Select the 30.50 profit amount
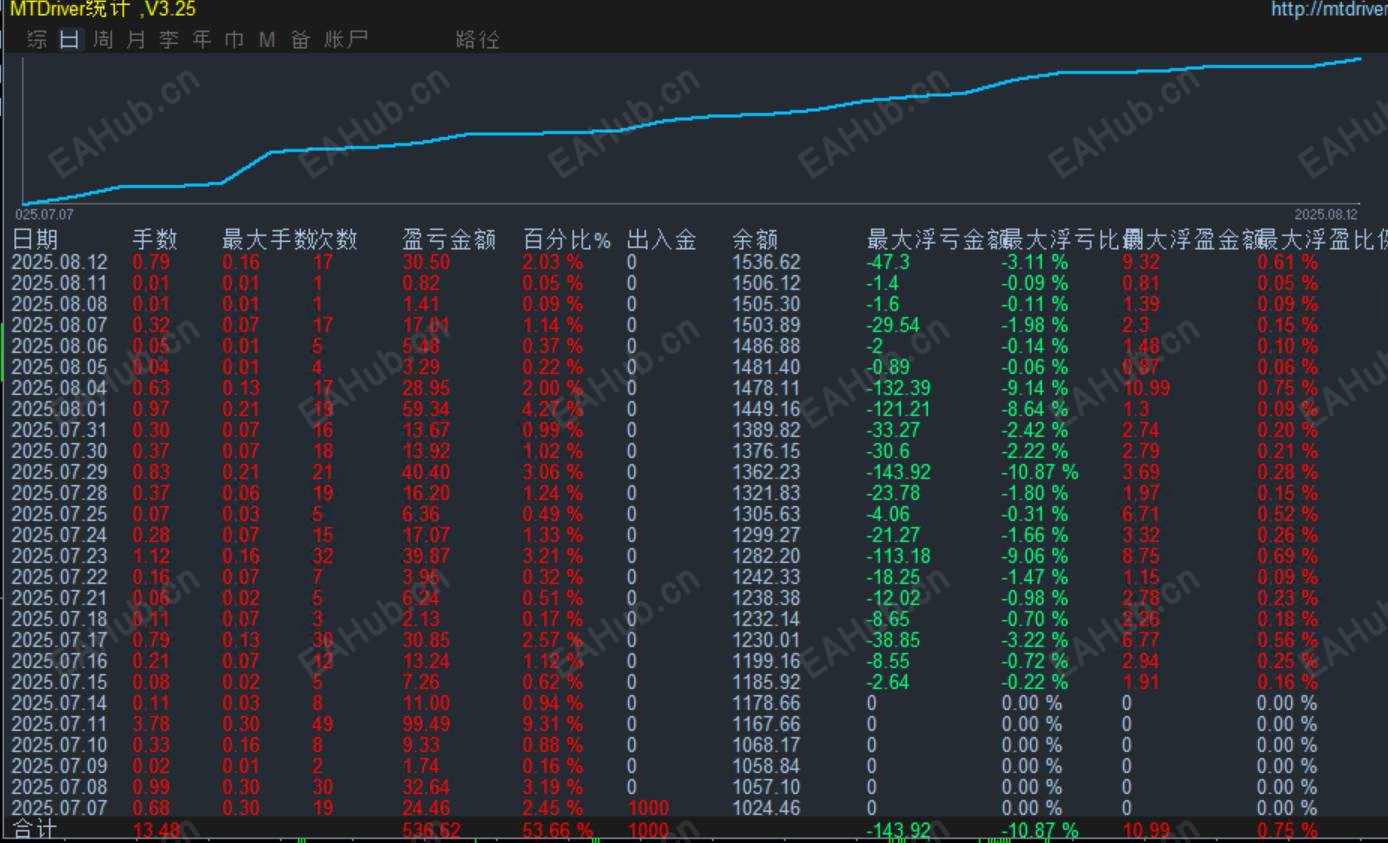This screenshot has width=1388, height=843. 426,262
